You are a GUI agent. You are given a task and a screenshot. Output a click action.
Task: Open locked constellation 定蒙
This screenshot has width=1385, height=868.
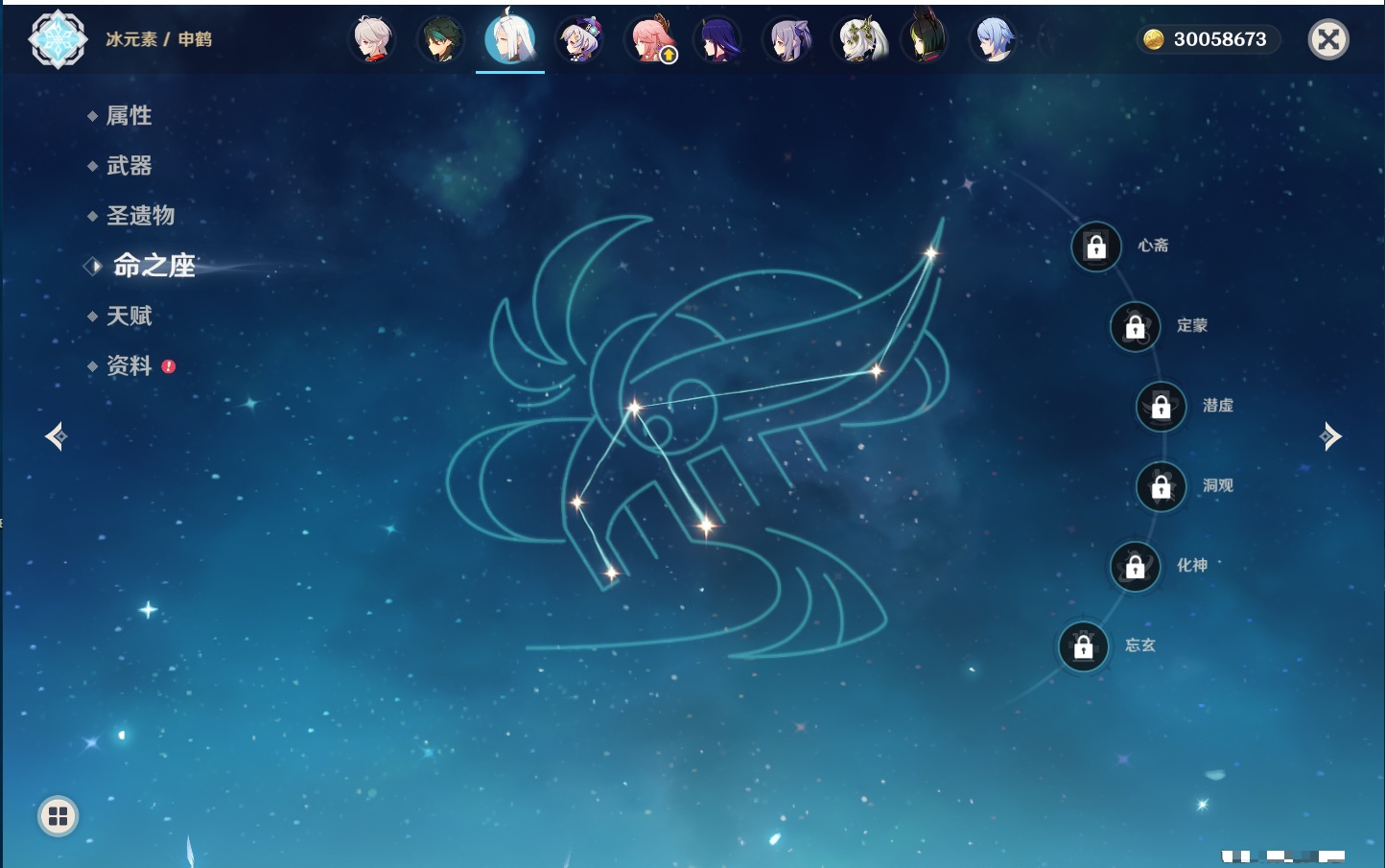coord(1136,327)
